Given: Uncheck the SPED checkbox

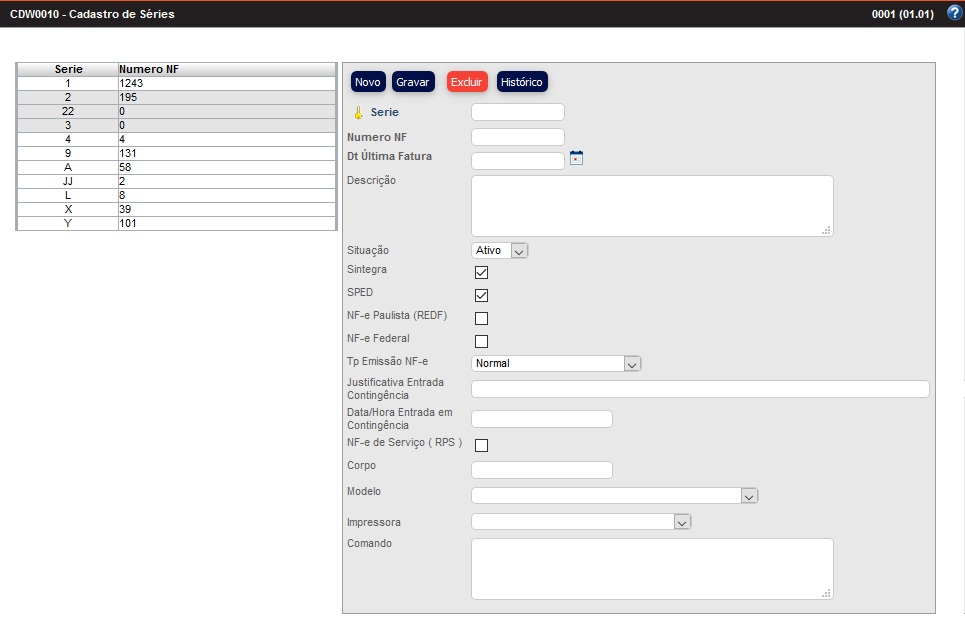Looking at the screenshot, I should (481, 295).
